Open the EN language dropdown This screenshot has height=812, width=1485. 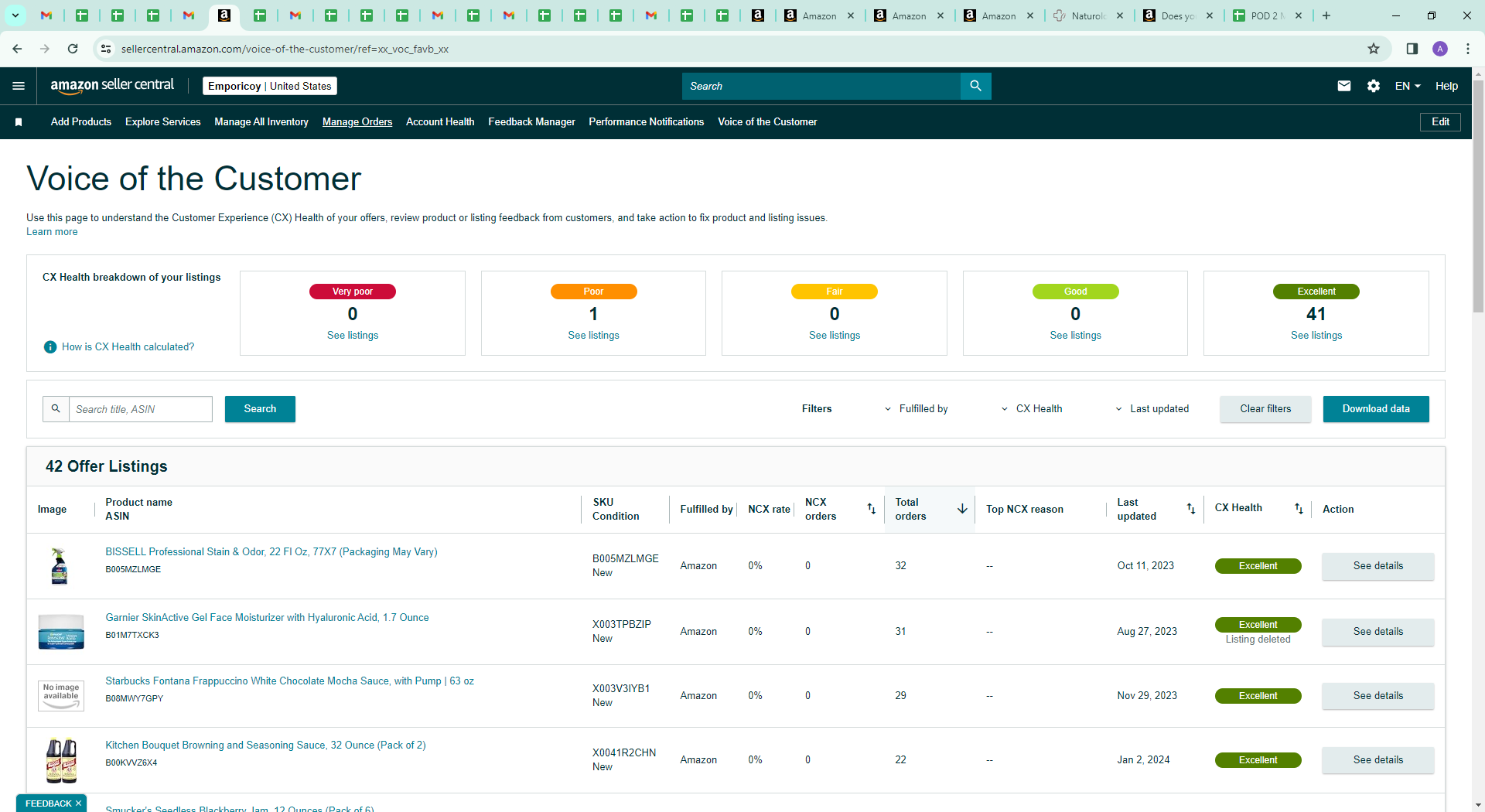pyautogui.click(x=1408, y=86)
